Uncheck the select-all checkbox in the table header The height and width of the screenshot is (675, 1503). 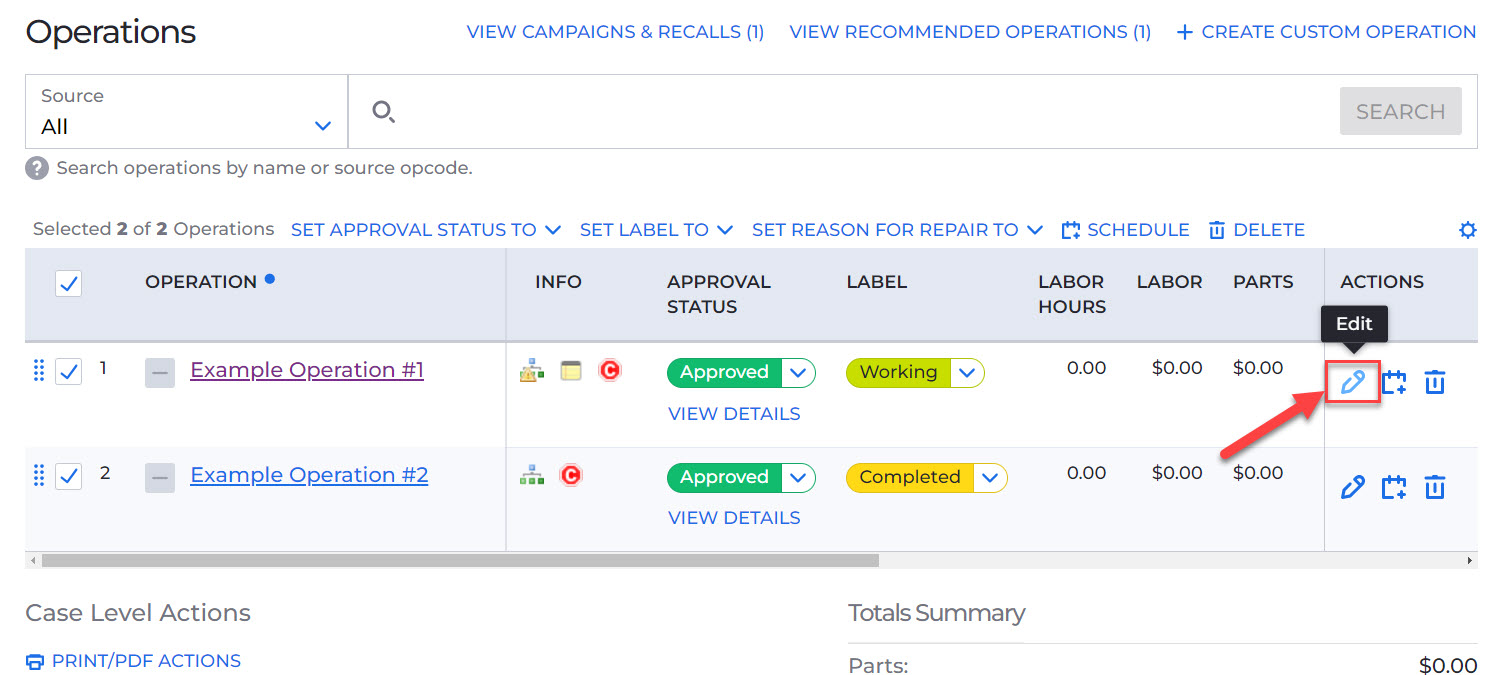(x=68, y=283)
